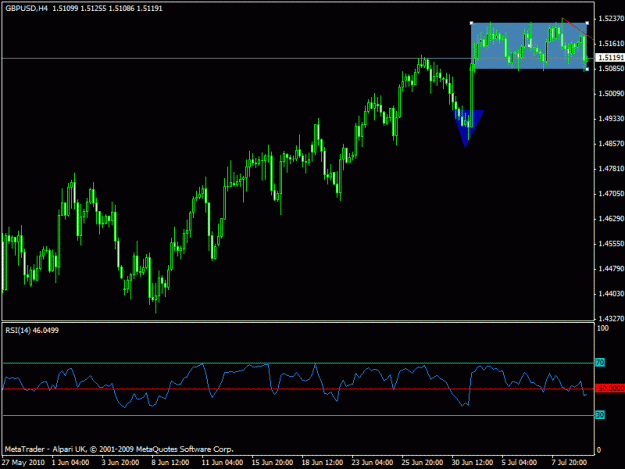Click the 1.47050 price scale value

point(611,194)
